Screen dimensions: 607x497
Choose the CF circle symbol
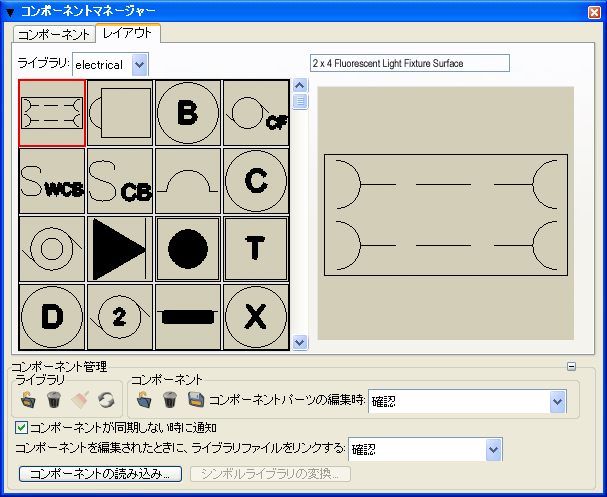[x=256, y=113]
